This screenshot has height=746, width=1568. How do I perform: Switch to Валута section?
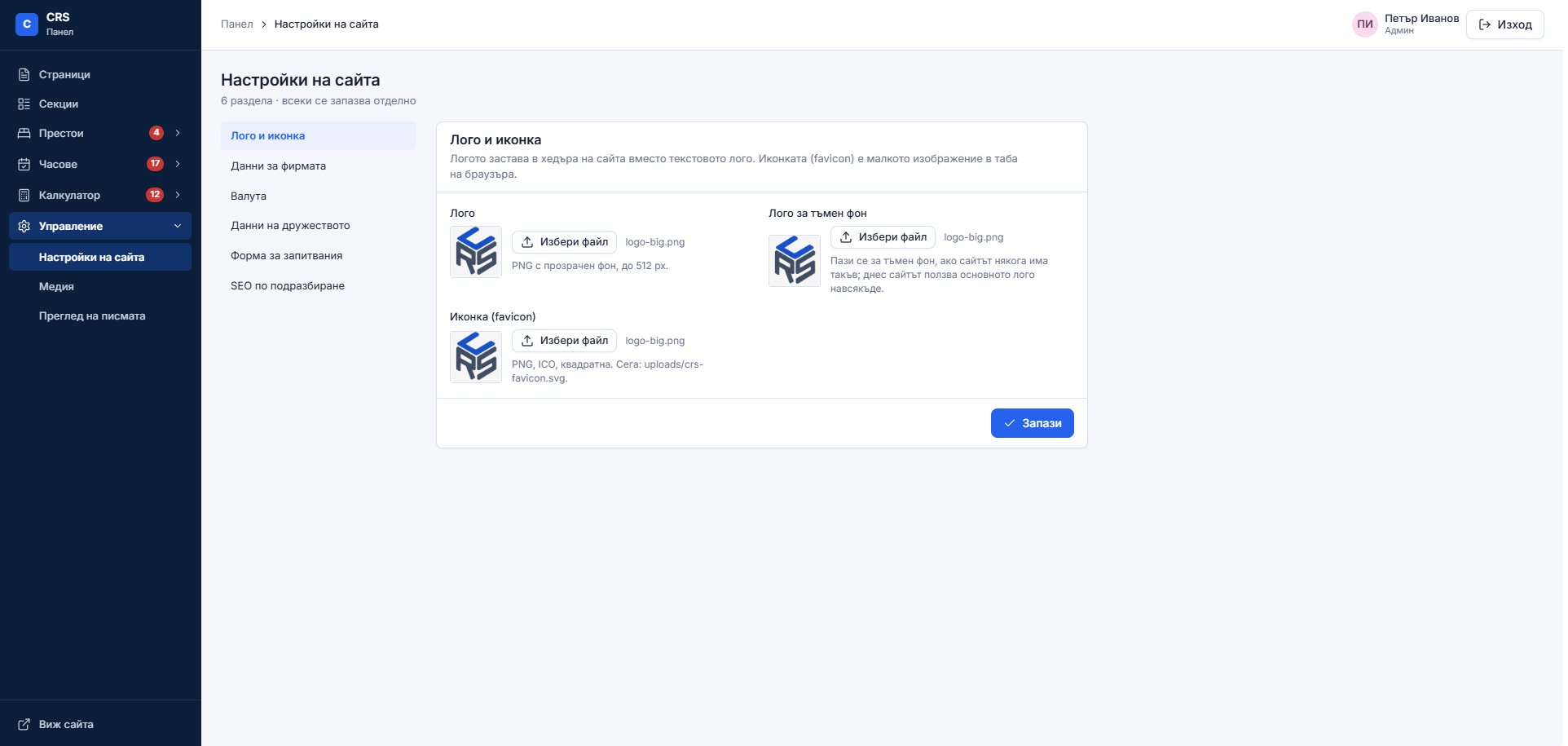[x=319, y=196]
